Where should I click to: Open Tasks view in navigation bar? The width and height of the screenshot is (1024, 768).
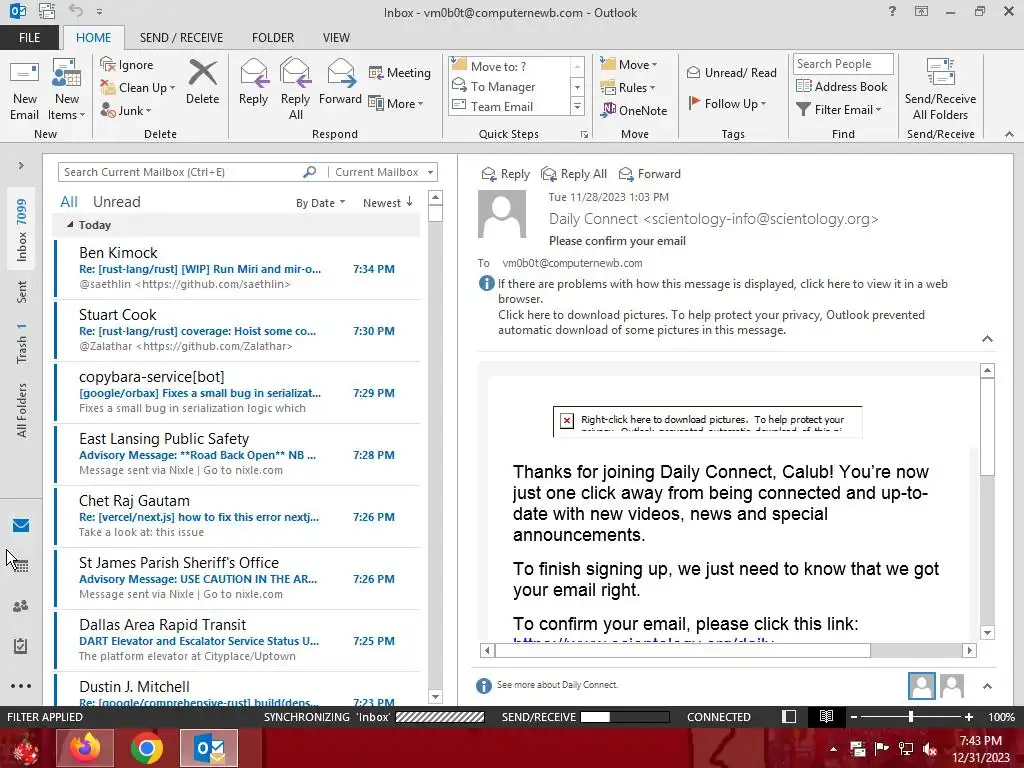click(21, 646)
